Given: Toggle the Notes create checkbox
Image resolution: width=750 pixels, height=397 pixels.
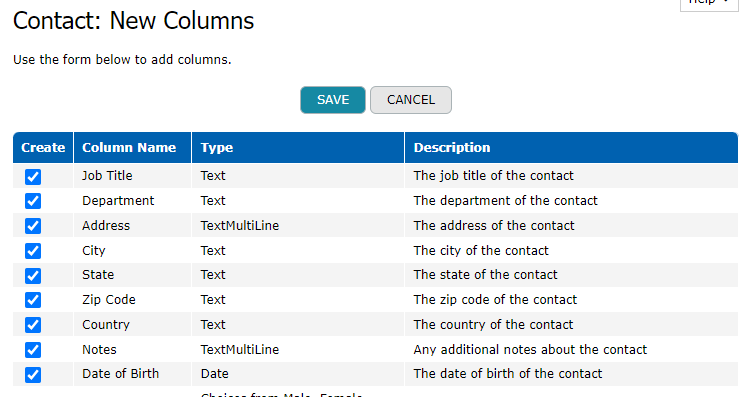Looking at the screenshot, I should pos(33,350).
